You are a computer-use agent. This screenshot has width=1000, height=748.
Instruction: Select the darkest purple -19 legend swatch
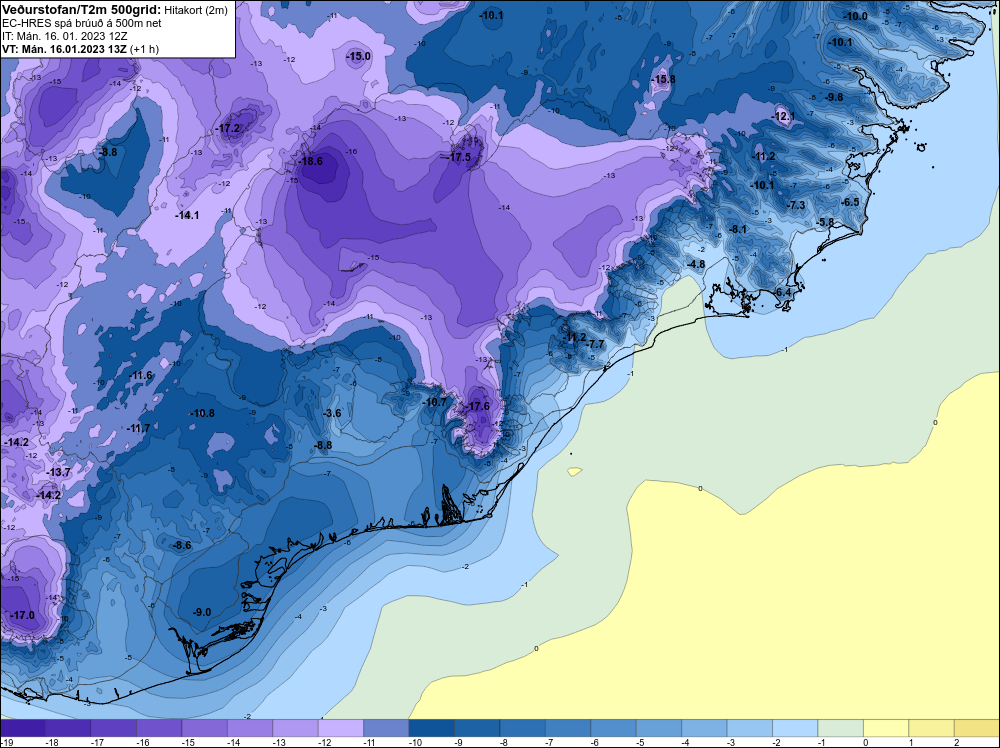(23, 728)
